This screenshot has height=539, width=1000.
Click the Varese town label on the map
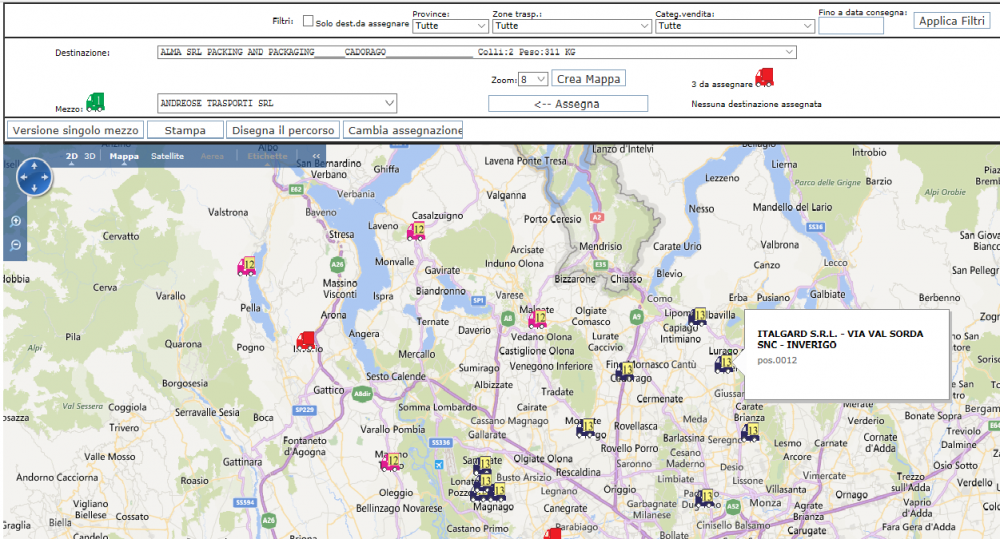coord(509,295)
